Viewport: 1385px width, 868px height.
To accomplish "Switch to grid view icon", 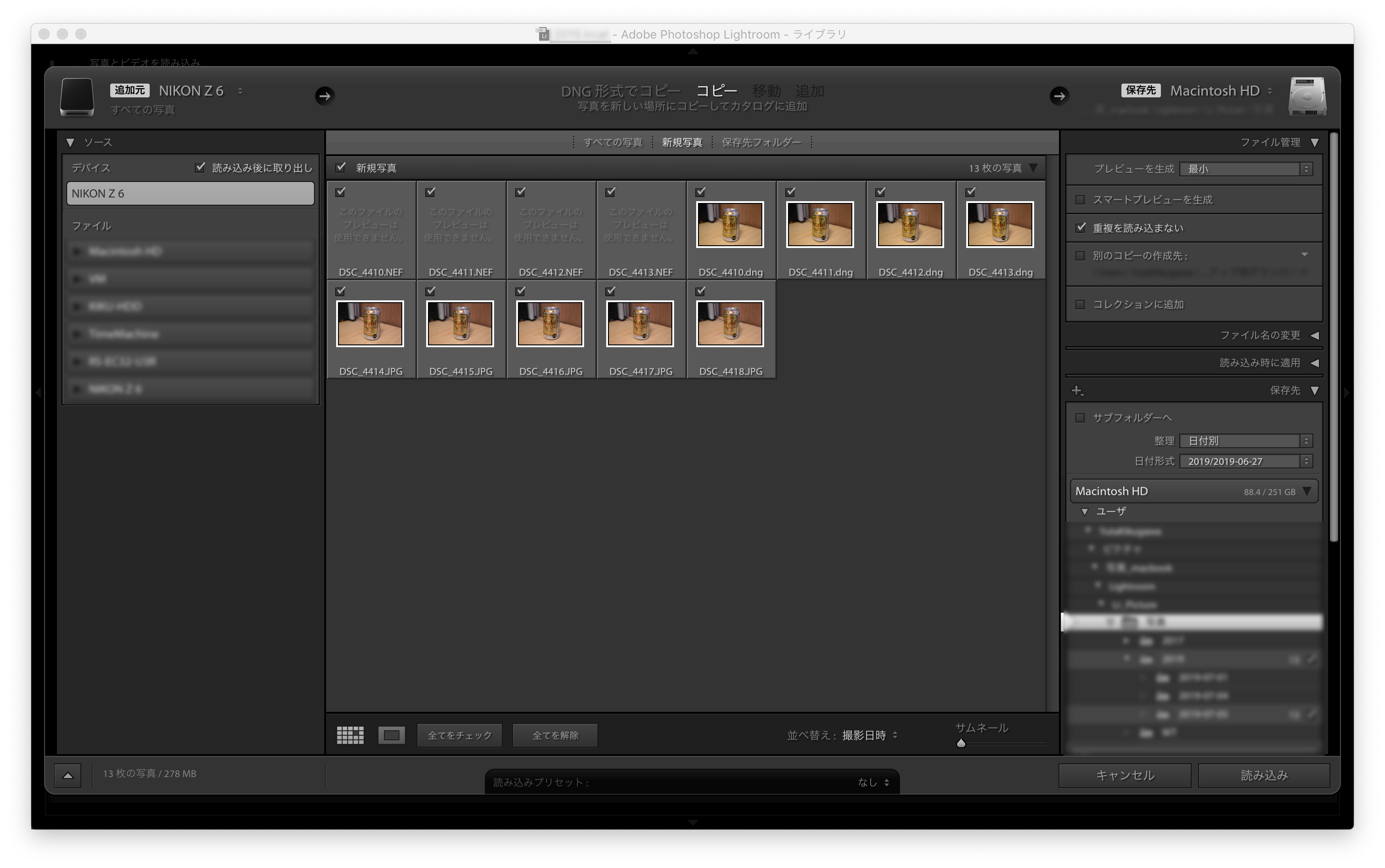I will 350,735.
